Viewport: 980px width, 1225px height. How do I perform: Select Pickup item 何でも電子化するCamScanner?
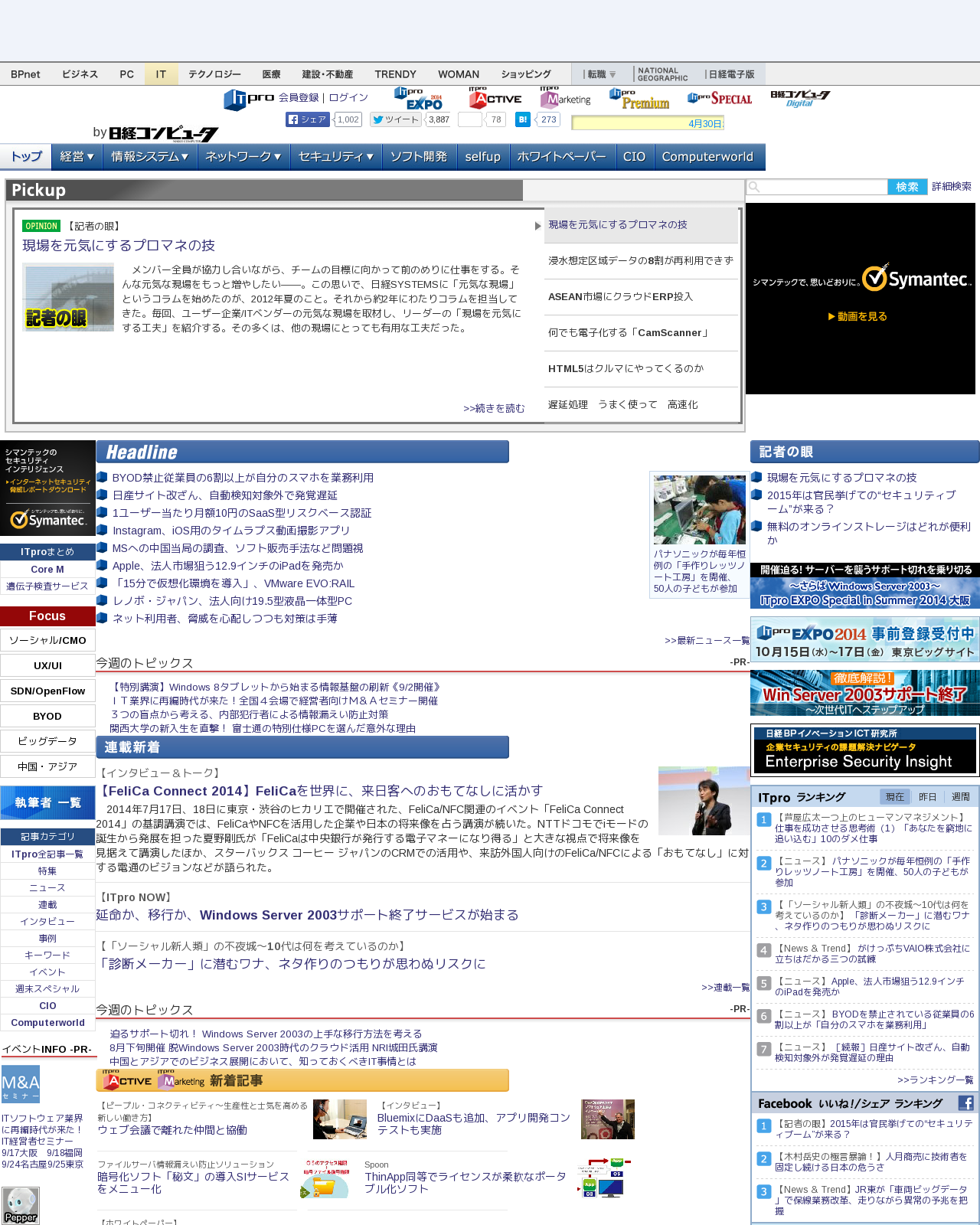pos(641,333)
